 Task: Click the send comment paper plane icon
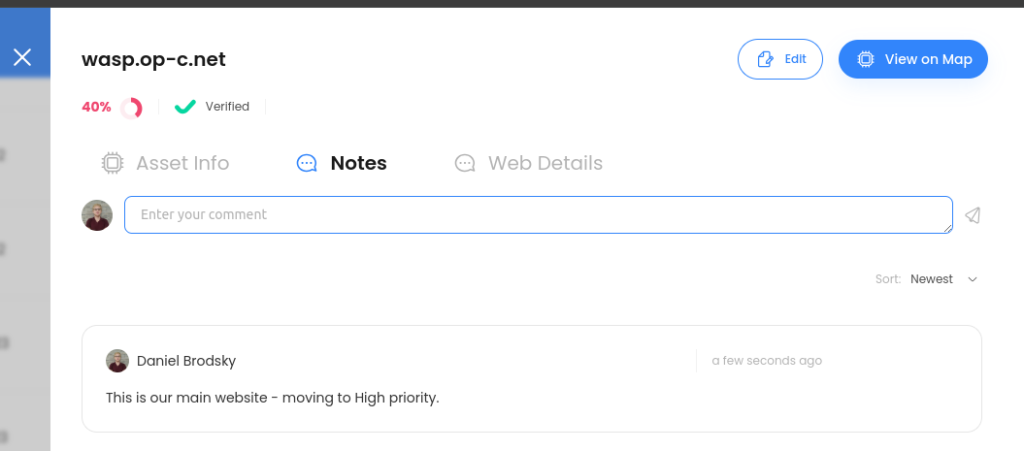972,215
